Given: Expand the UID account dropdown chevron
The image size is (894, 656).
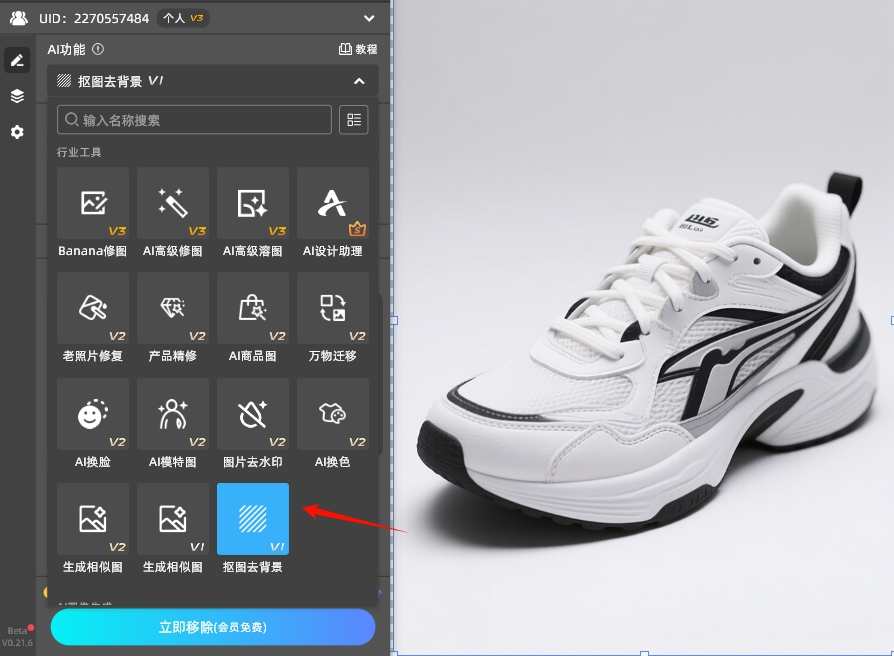Looking at the screenshot, I should point(369,18).
